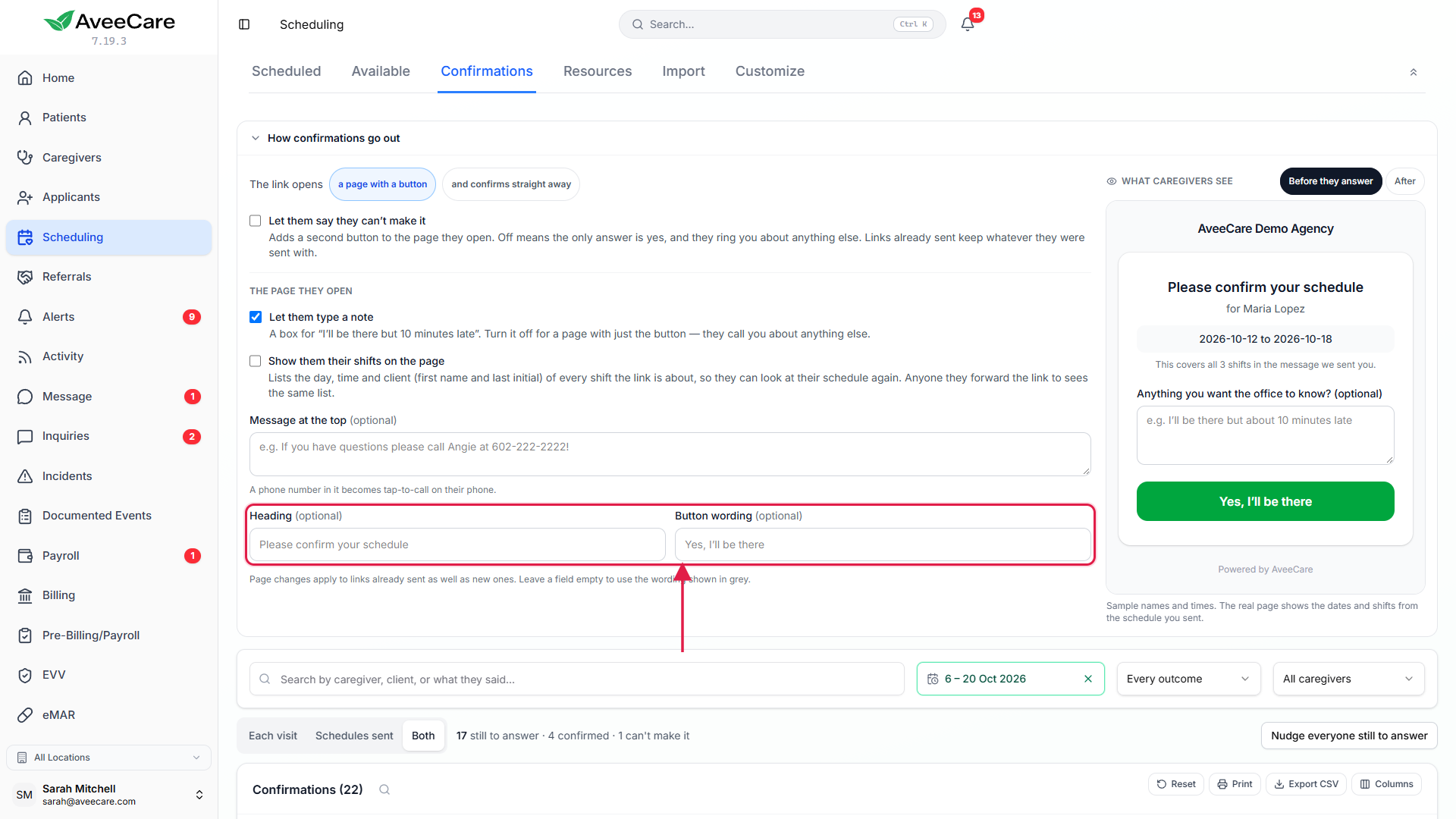Switch to the Available tab

click(381, 71)
